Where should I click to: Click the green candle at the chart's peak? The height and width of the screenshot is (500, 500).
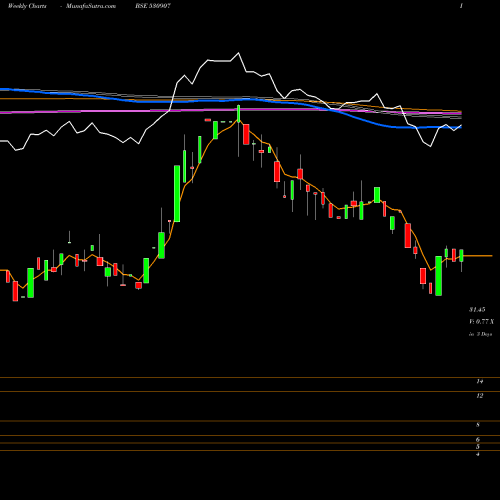pyautogui.click(x=239, y=113)
